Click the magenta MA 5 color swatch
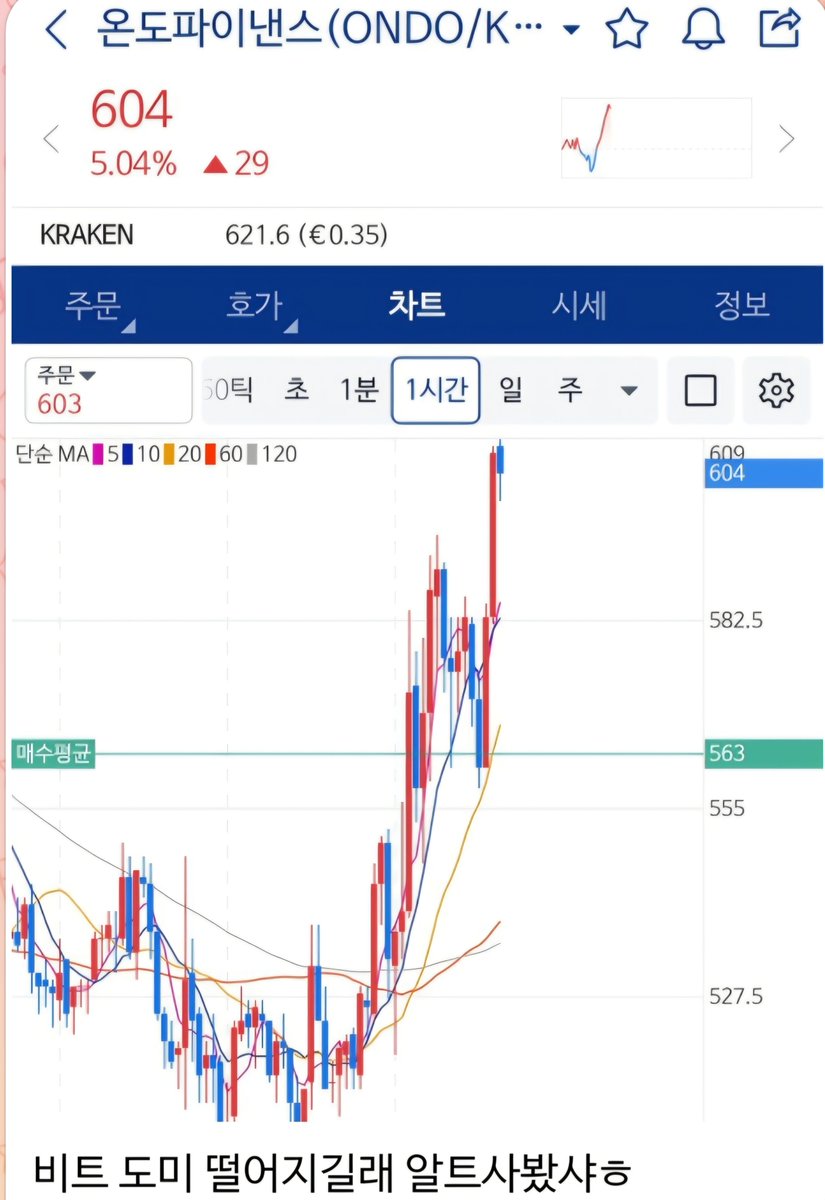Image resolution: width=825 pixels, height=1200 pixels. click(x=99, y=456)
